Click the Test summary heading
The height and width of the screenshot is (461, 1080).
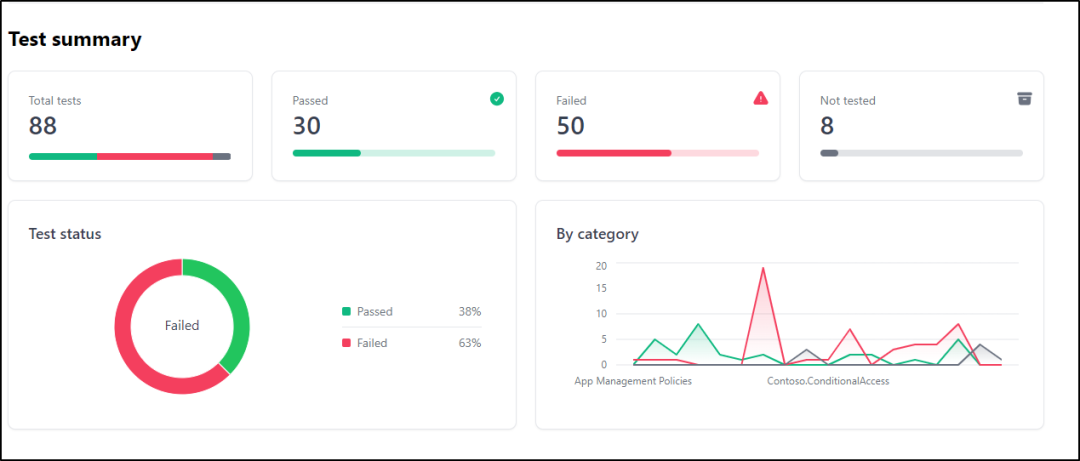(x=75, y=40)
